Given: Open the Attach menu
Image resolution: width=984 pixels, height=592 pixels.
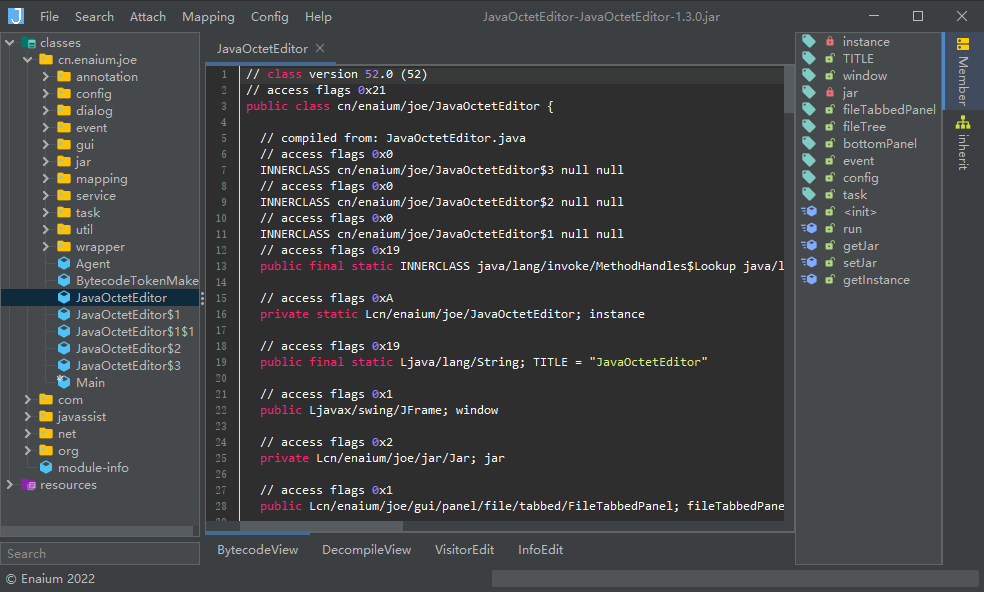Looking at the screenshot, I should (x=148, y=17).
